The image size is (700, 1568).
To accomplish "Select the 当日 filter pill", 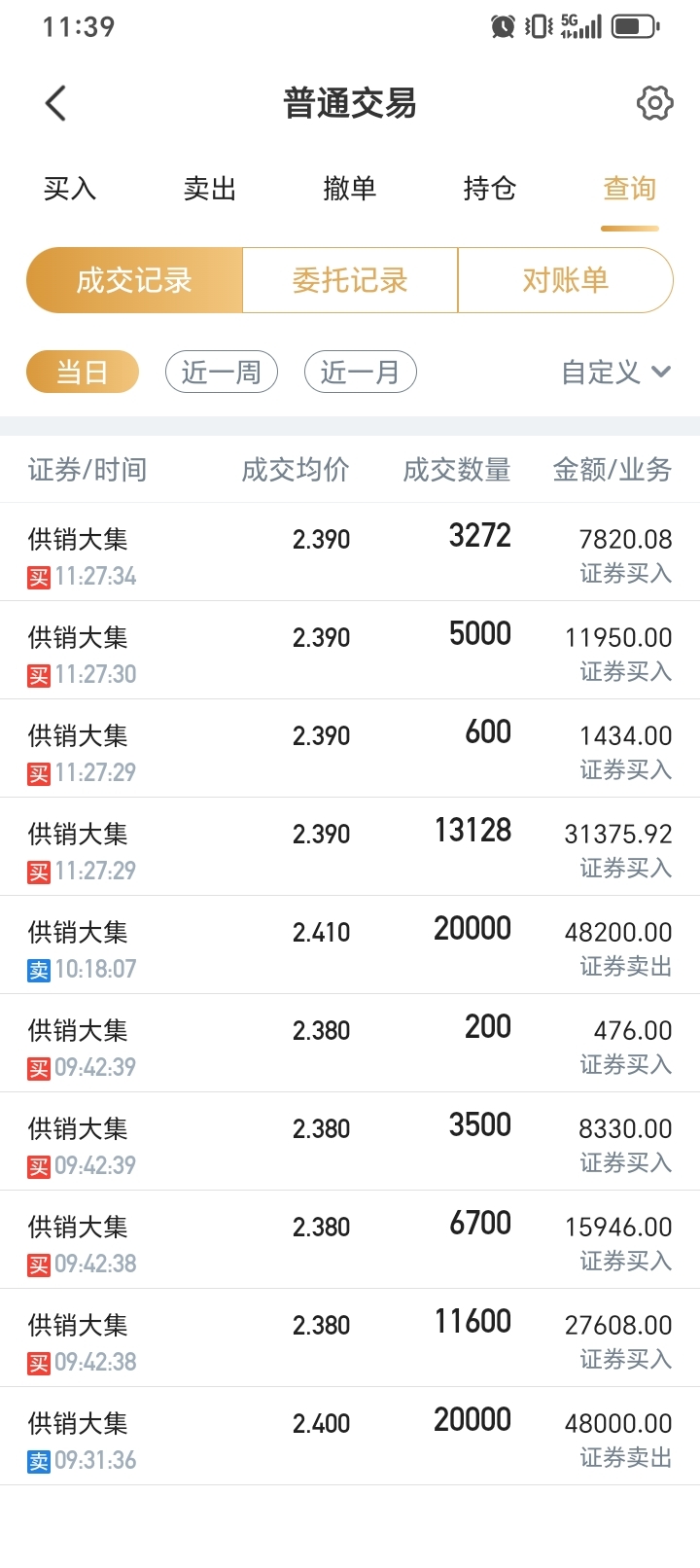I will click(83, 373).
